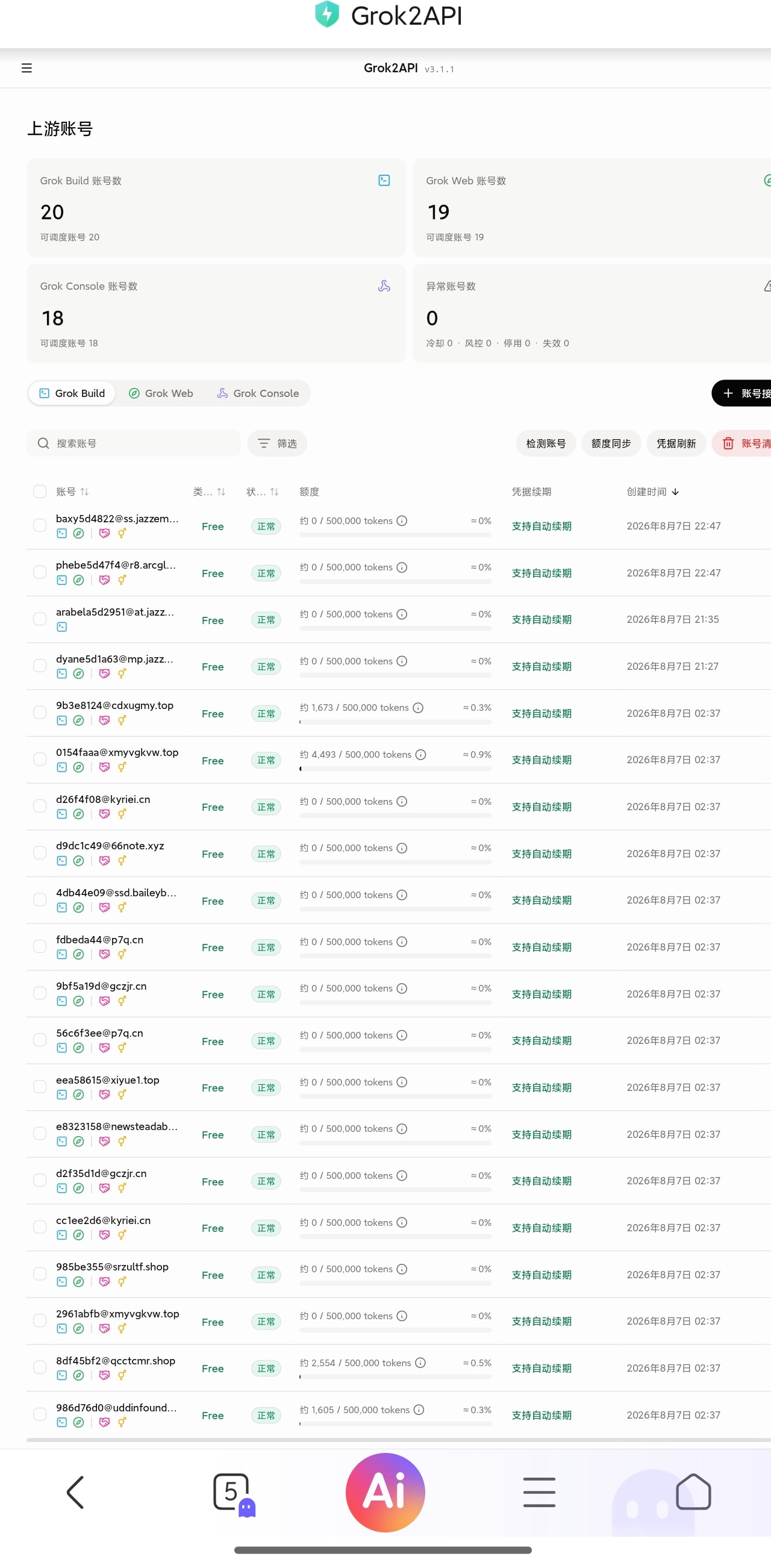
Task: Show quota info for 9b3e8124@cdxugmy.top
Action: [418, 707]
